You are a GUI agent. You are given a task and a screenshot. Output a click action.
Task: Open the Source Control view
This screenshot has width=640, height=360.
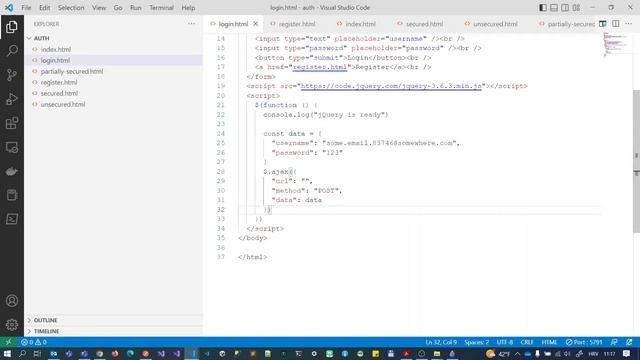(x=12, y=75)
